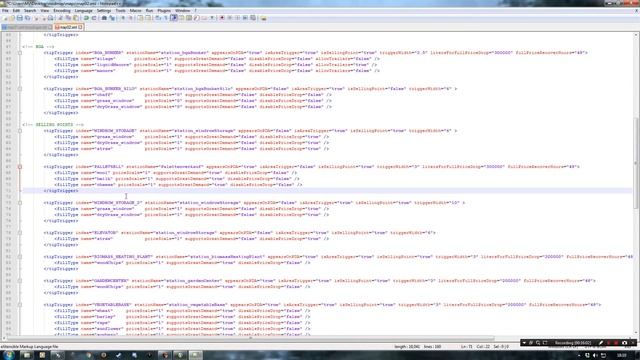Open the Edit menu
The image size is (640, 360).
(x=16, y=11)
